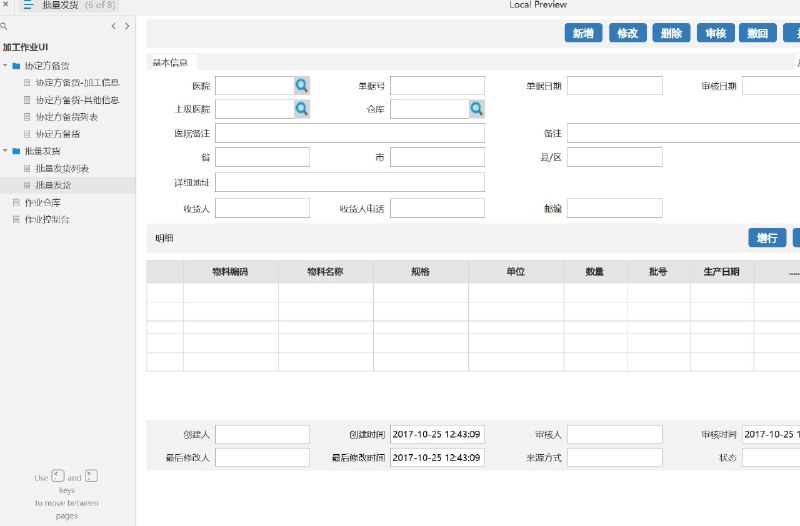This screenshot has height=526, width=800.
Task: Open 作业仓库 page
Action: click(x=42, y=203)
